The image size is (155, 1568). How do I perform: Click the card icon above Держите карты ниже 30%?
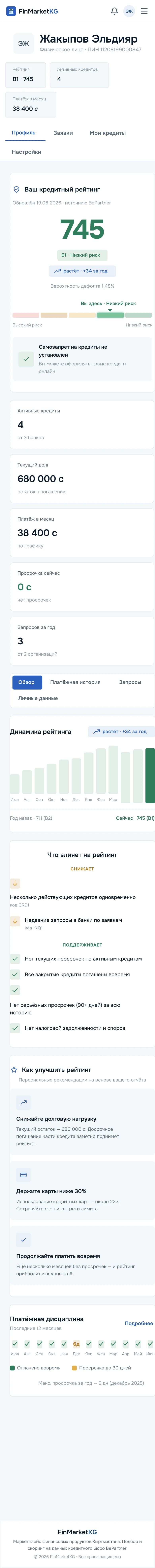point(23,1175)
